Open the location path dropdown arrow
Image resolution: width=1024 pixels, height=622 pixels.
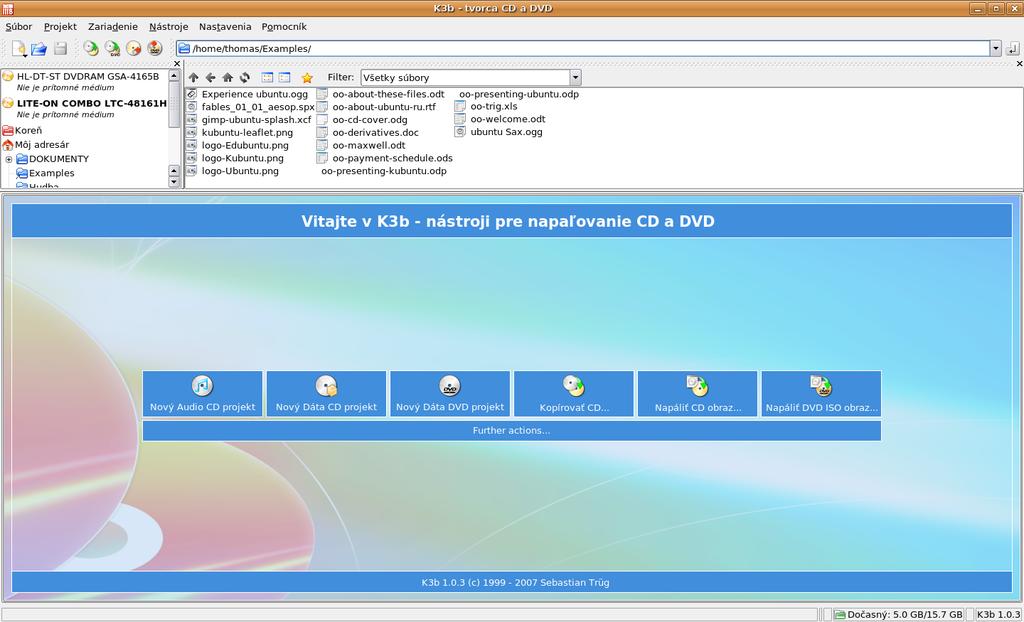995,48
